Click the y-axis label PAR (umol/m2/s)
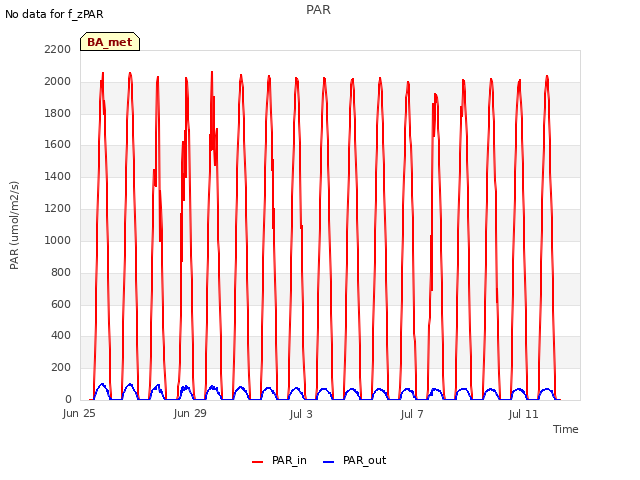 click(14, 225)
